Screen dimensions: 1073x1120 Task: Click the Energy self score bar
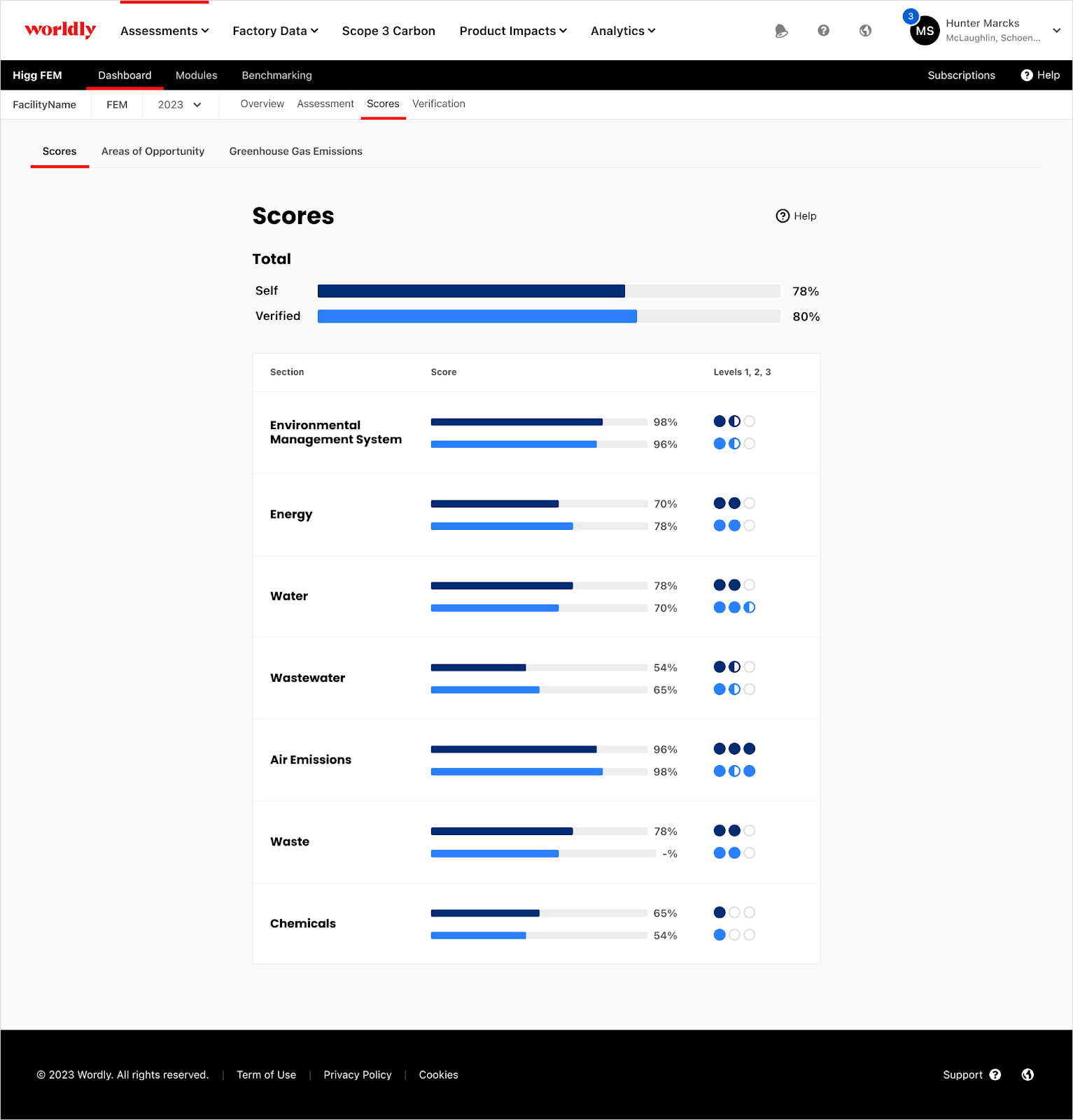[x=539, y=504]
